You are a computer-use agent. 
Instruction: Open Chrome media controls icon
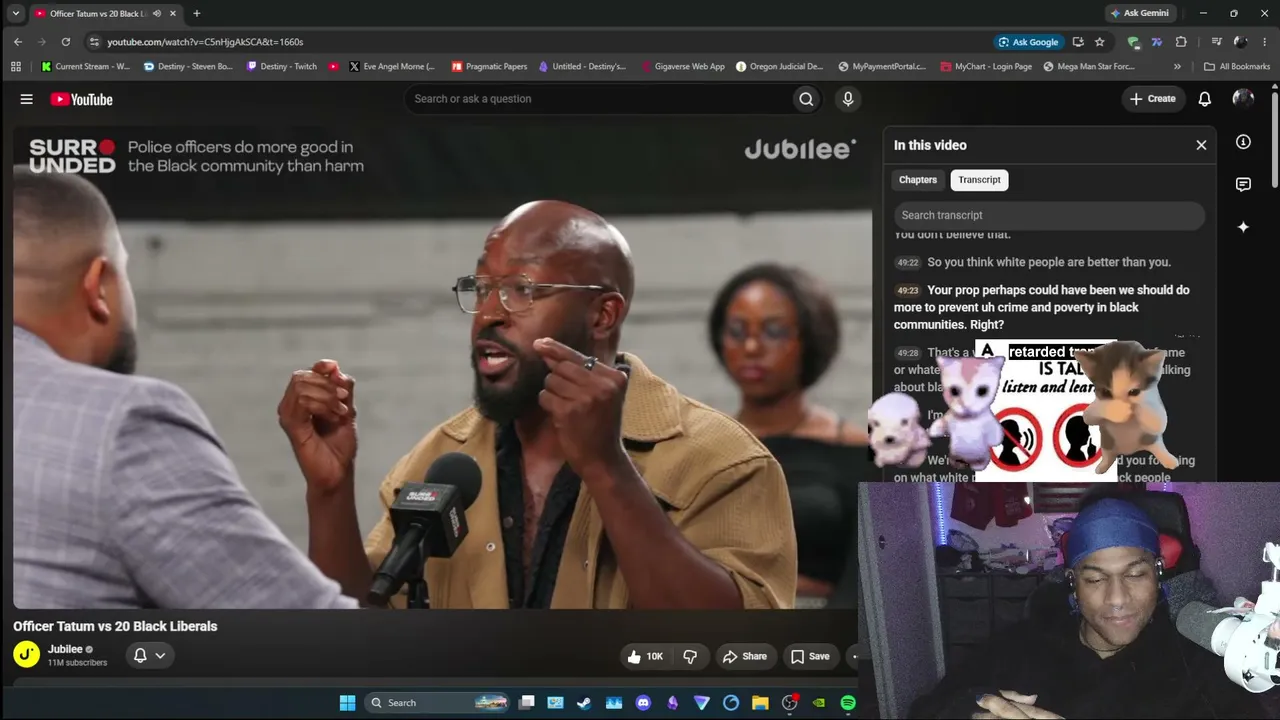click(1216, 42)
